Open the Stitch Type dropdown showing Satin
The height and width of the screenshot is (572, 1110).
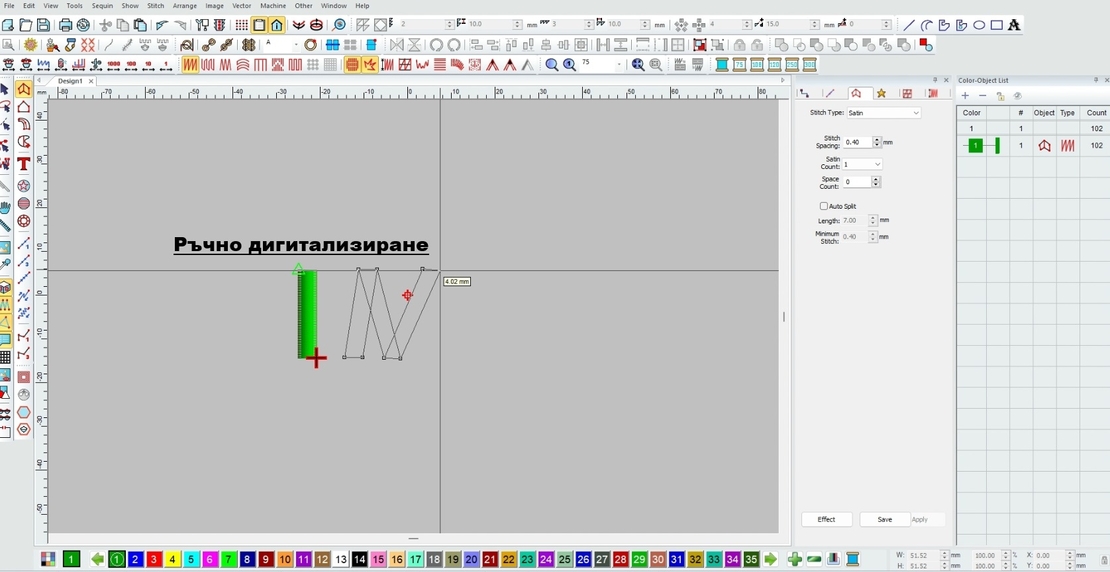(883, 113)
